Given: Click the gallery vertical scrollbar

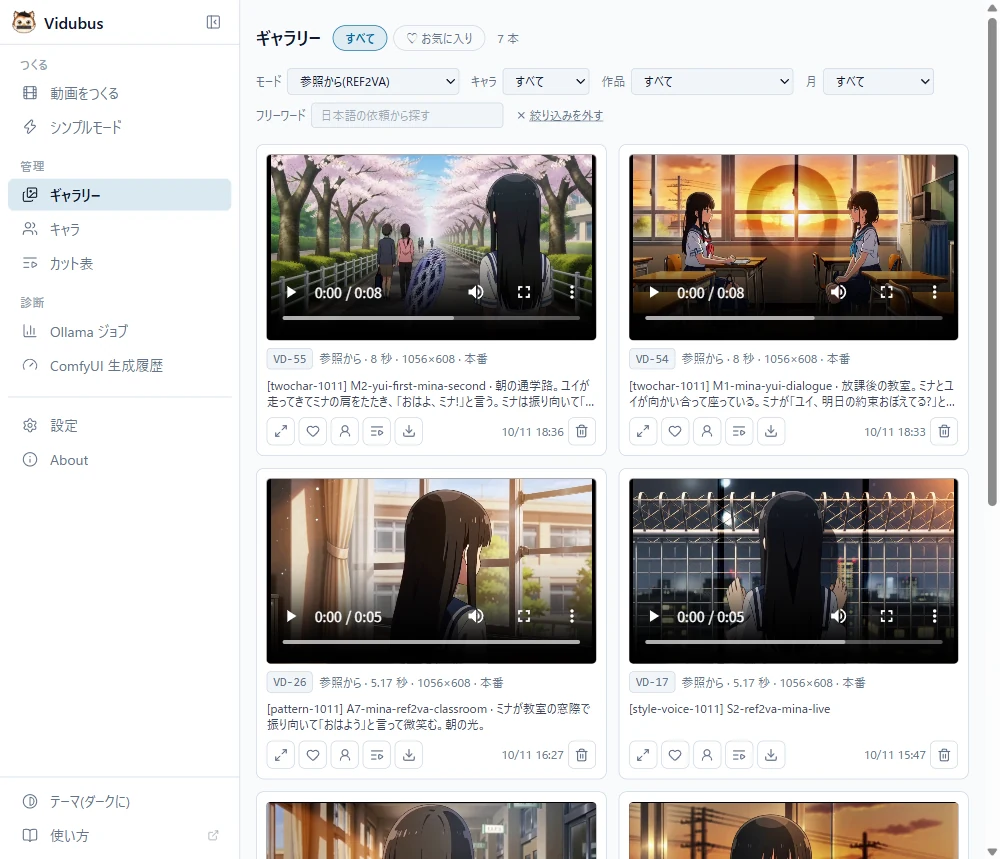Looking at the screenshot, I should [x=992, y=261].
